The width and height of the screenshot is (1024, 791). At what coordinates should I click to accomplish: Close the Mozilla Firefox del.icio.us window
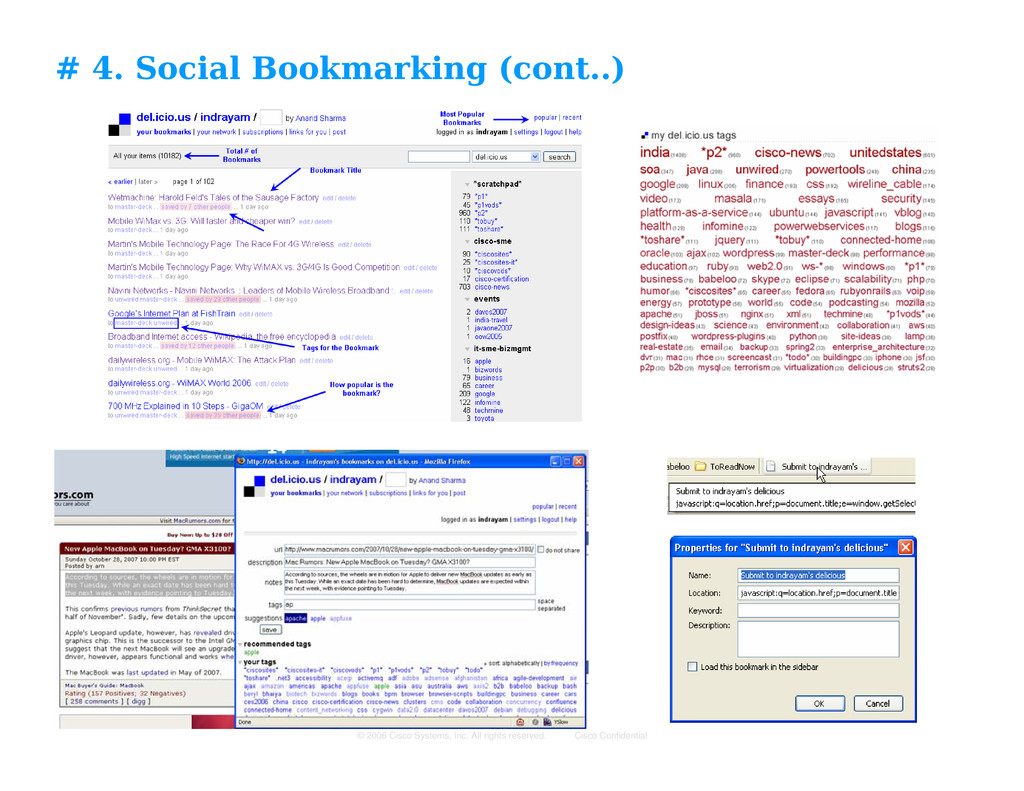click(579, 461)
